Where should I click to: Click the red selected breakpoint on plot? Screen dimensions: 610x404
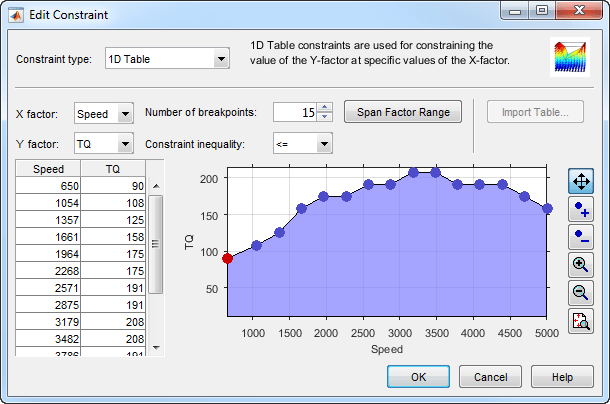(x=228, y=258)
